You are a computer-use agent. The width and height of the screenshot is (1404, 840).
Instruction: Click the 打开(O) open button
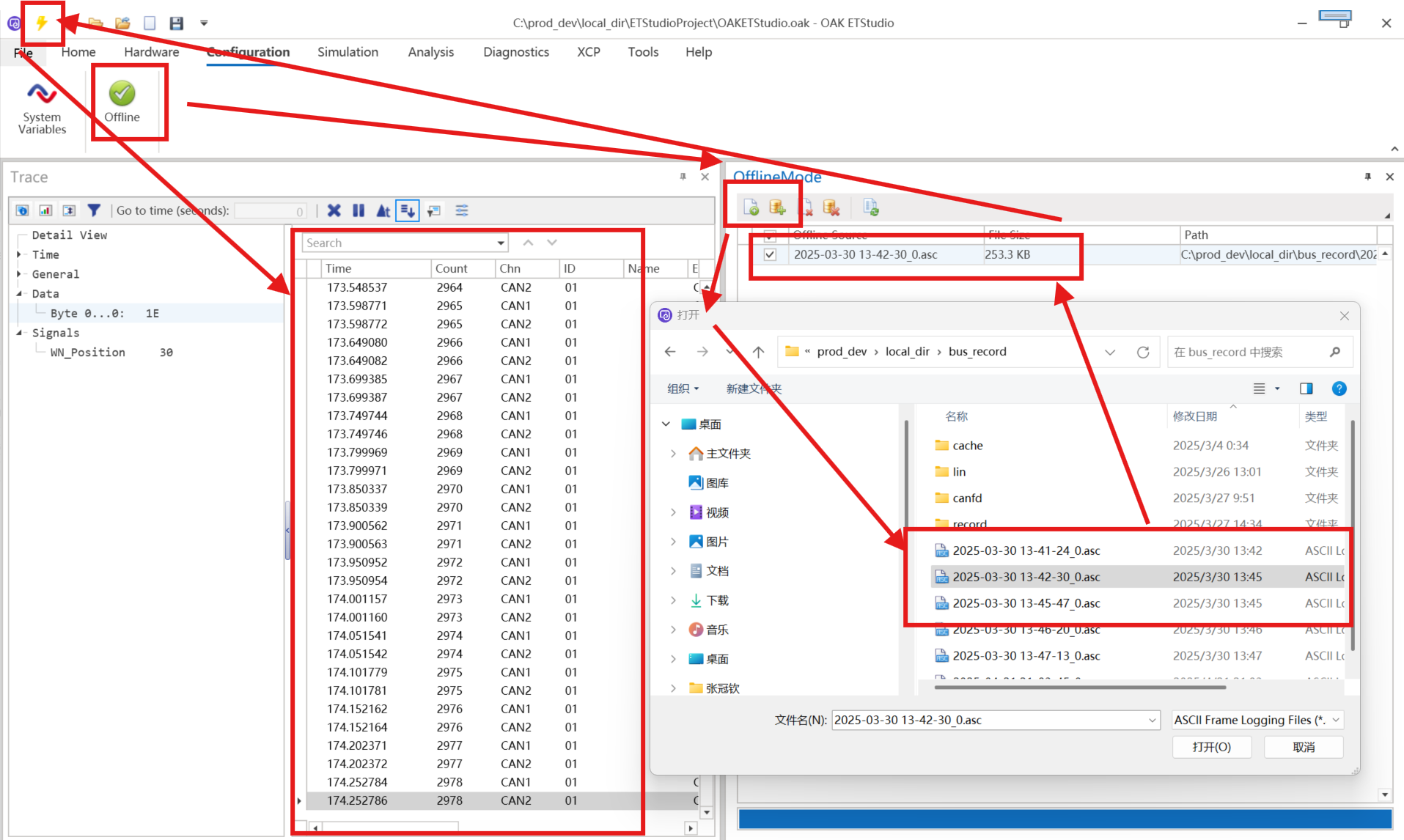pos(1211,747)
